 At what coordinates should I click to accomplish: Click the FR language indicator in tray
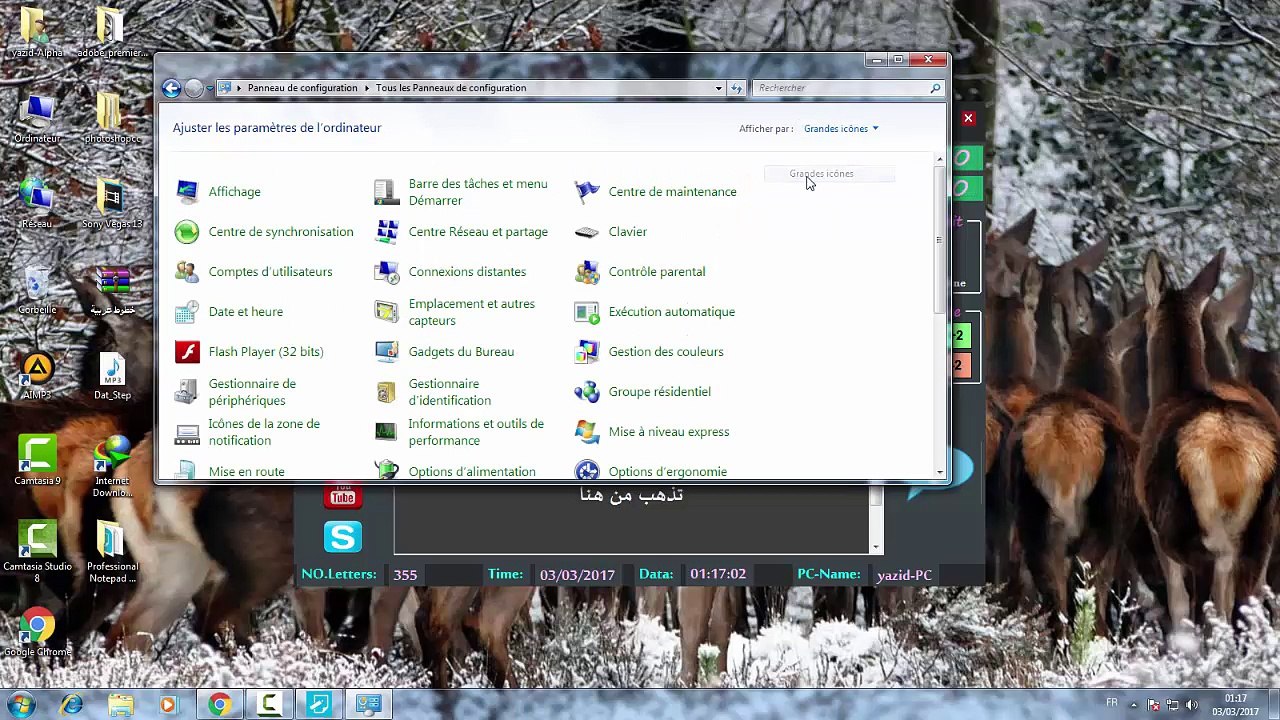point(1111,704)
